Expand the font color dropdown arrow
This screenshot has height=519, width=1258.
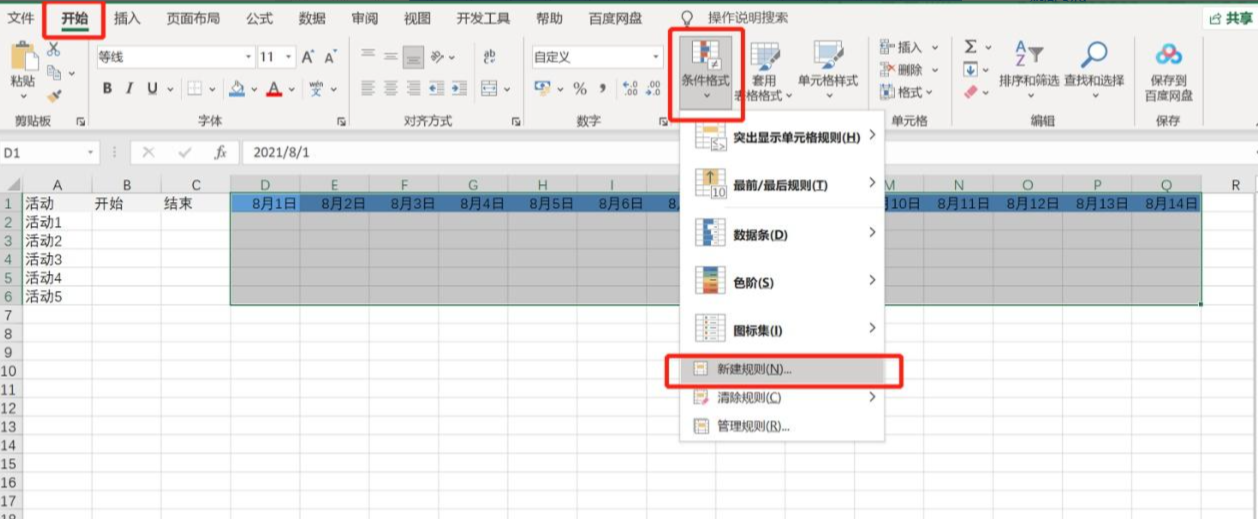pos(291,88)
